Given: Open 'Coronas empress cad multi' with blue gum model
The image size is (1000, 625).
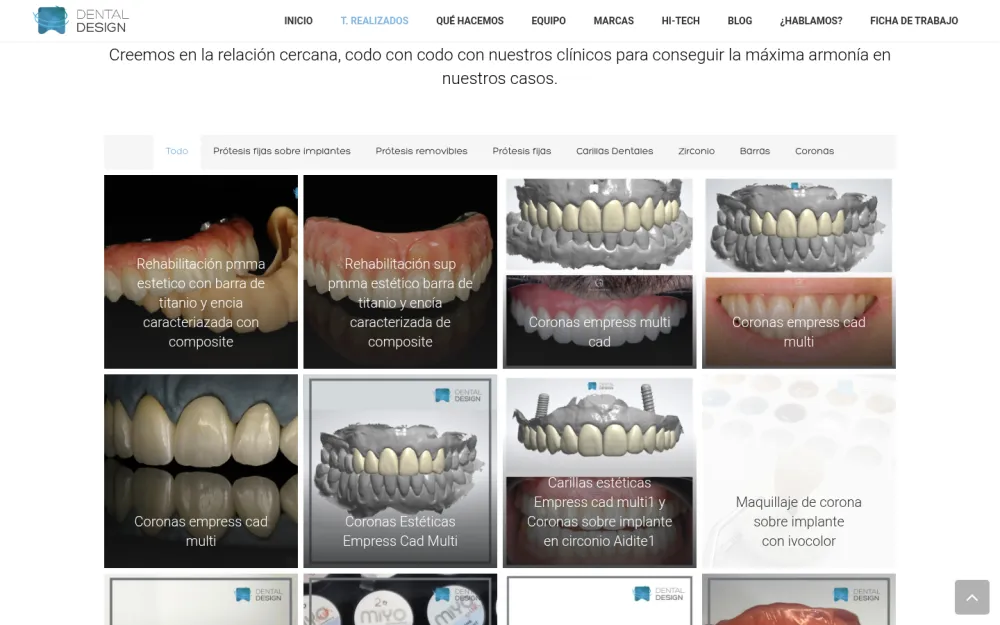Looking at the screenshot, I should click(201, 471).
